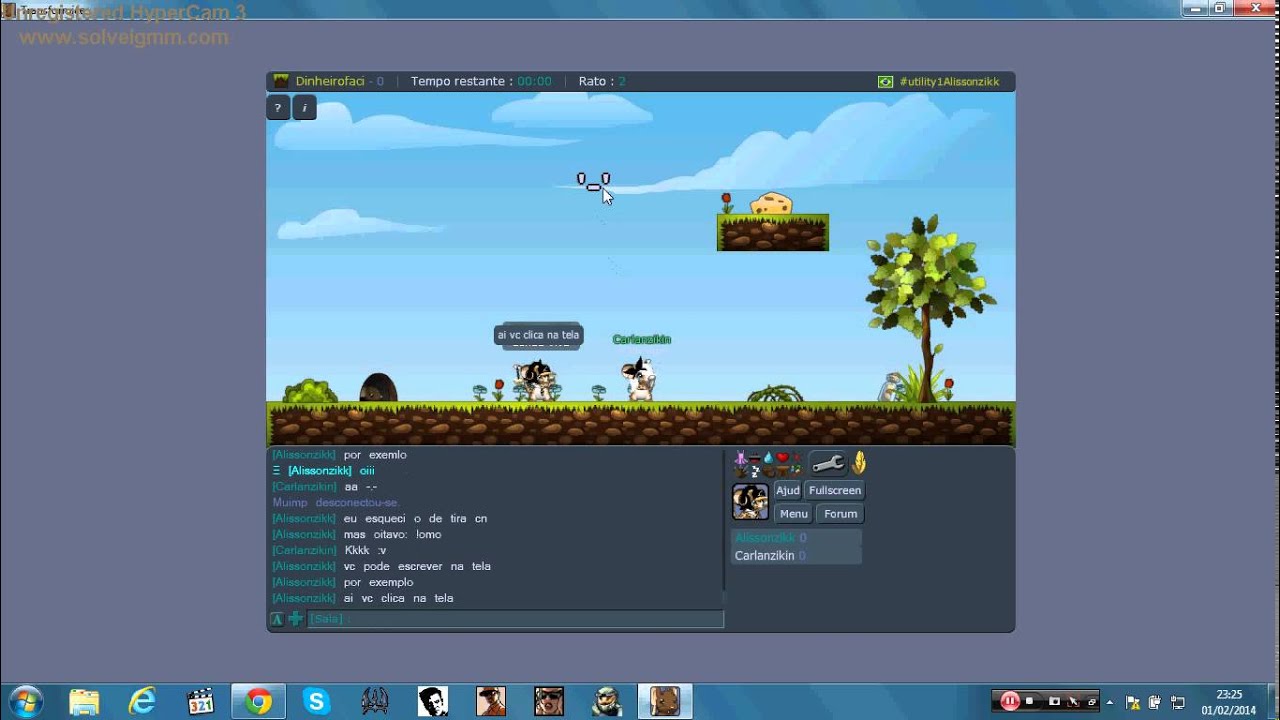Open the Windows Start button
The image size is (1280, 720).
point(26,701)
